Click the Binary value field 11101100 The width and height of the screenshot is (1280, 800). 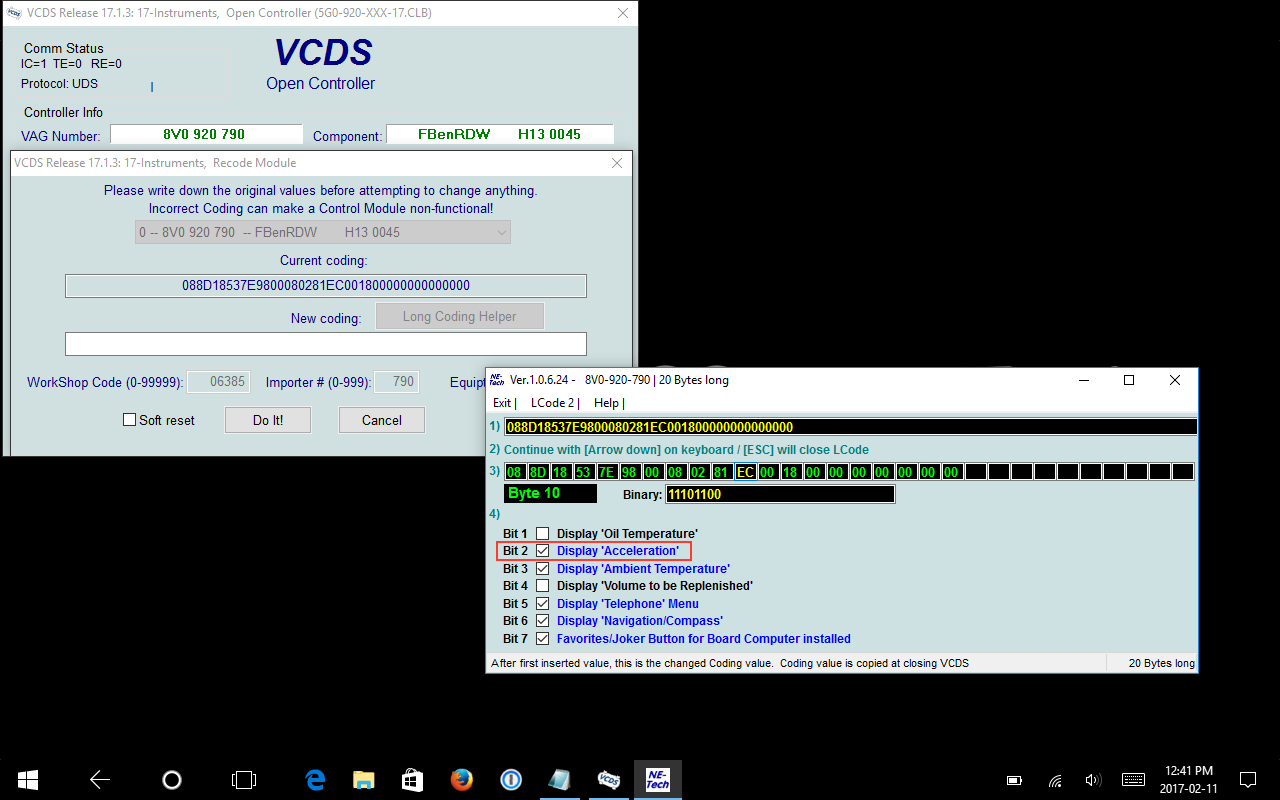(780, 494)
